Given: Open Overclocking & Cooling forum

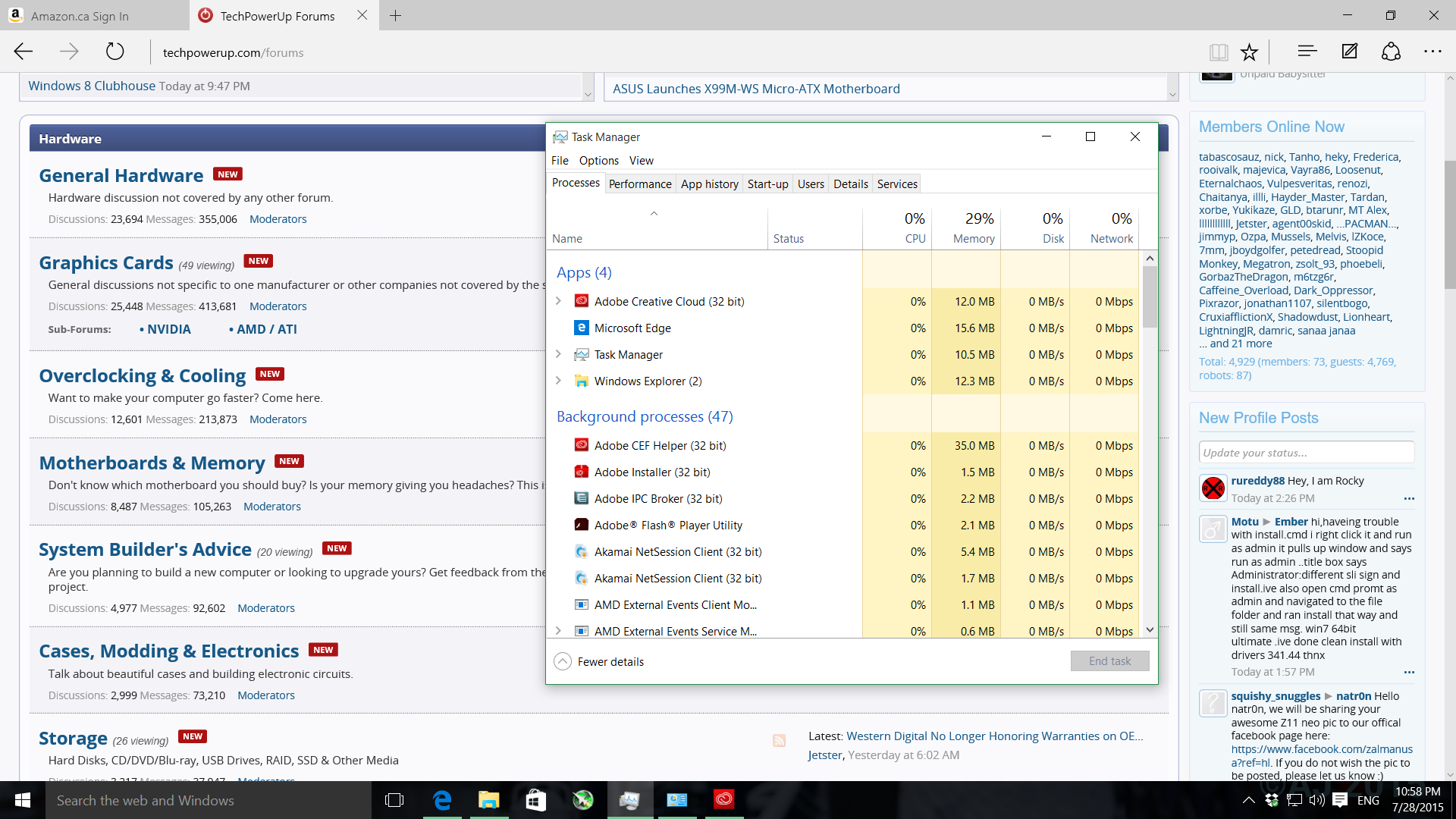Looking at the screenshot, I should pos(143,375).
